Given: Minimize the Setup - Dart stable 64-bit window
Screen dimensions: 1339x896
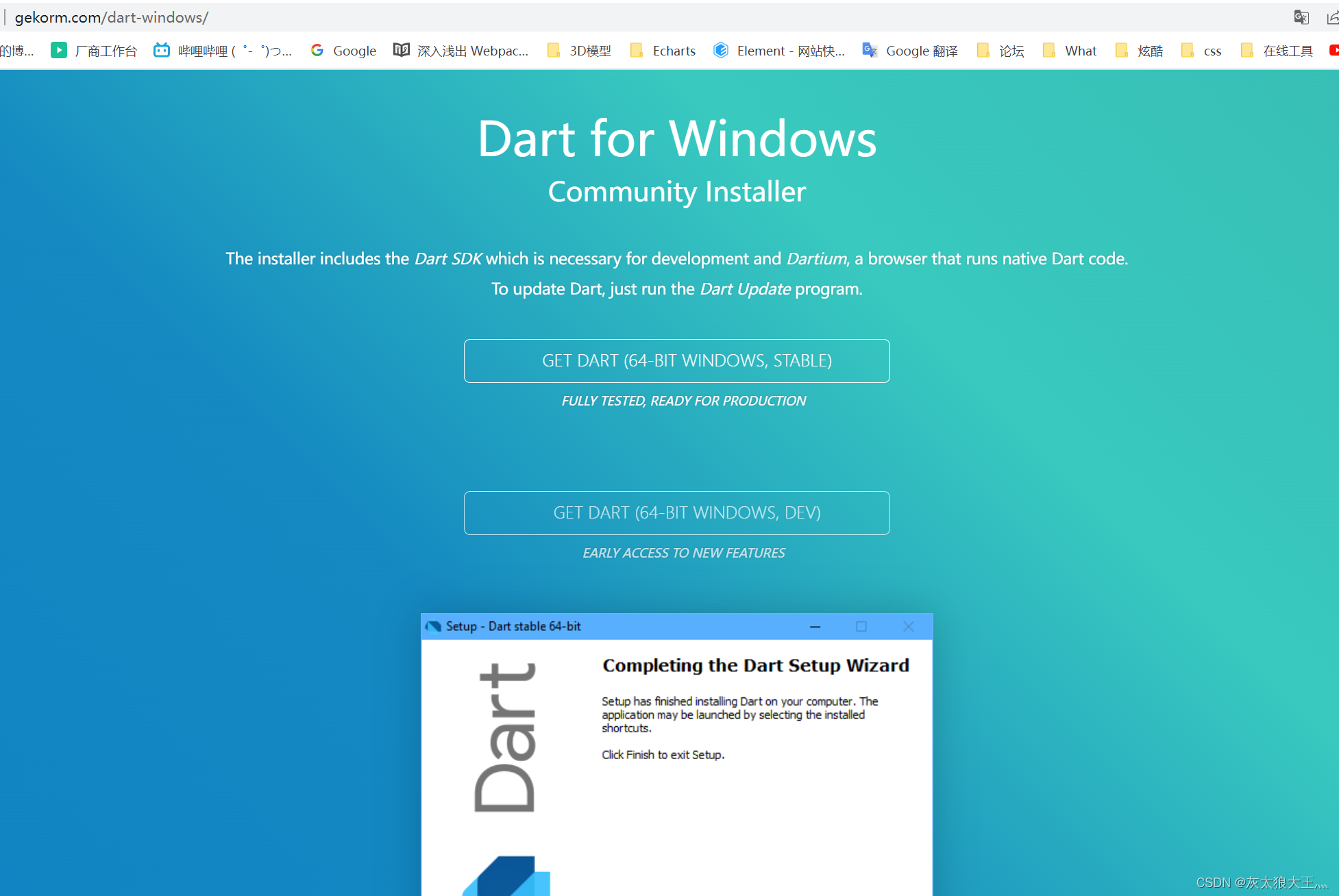Looking at the screenshot, I should [x=815, y=626].
